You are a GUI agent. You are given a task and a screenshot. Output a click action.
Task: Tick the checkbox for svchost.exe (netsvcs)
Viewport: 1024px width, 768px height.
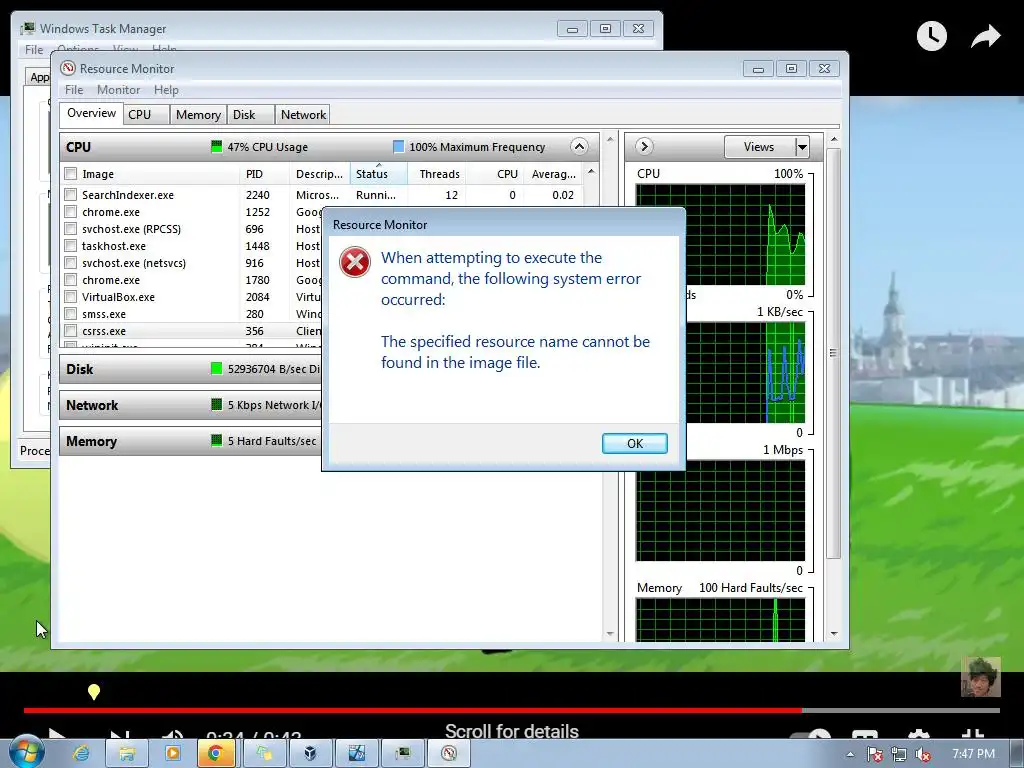[x=71, y=263]
